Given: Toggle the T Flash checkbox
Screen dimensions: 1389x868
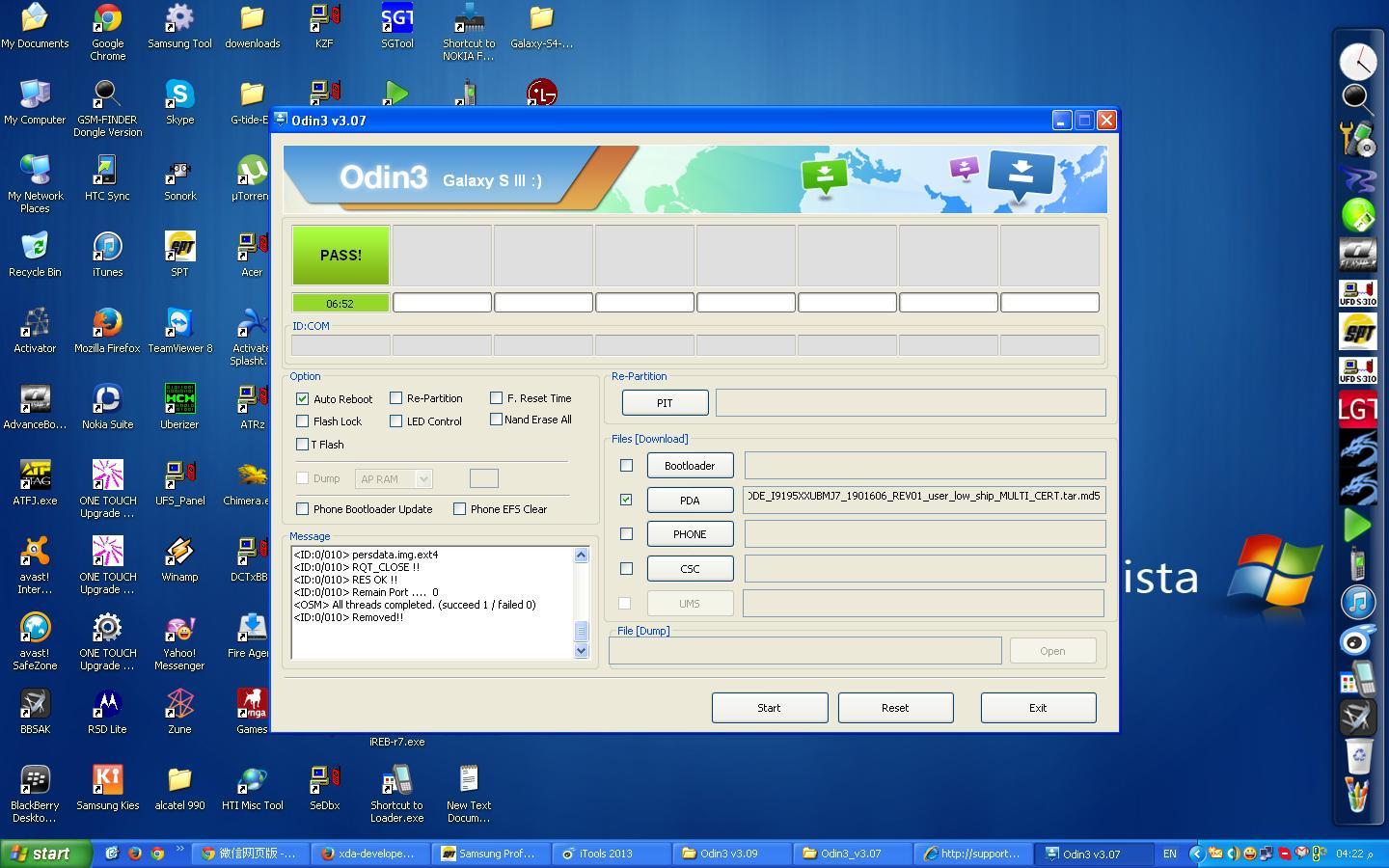Looking at the screenshot, I should [x=303, y=445].
